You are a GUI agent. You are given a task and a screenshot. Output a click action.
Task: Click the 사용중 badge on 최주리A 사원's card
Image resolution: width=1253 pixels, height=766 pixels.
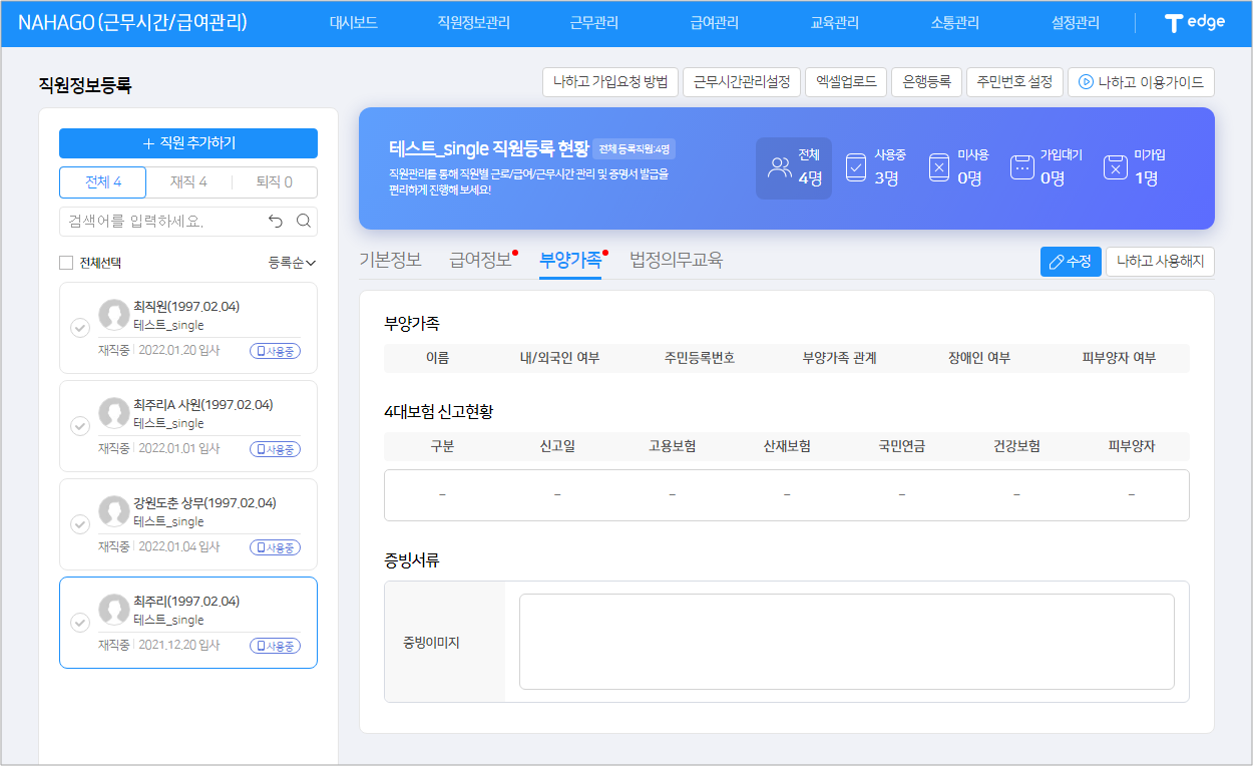275,449
